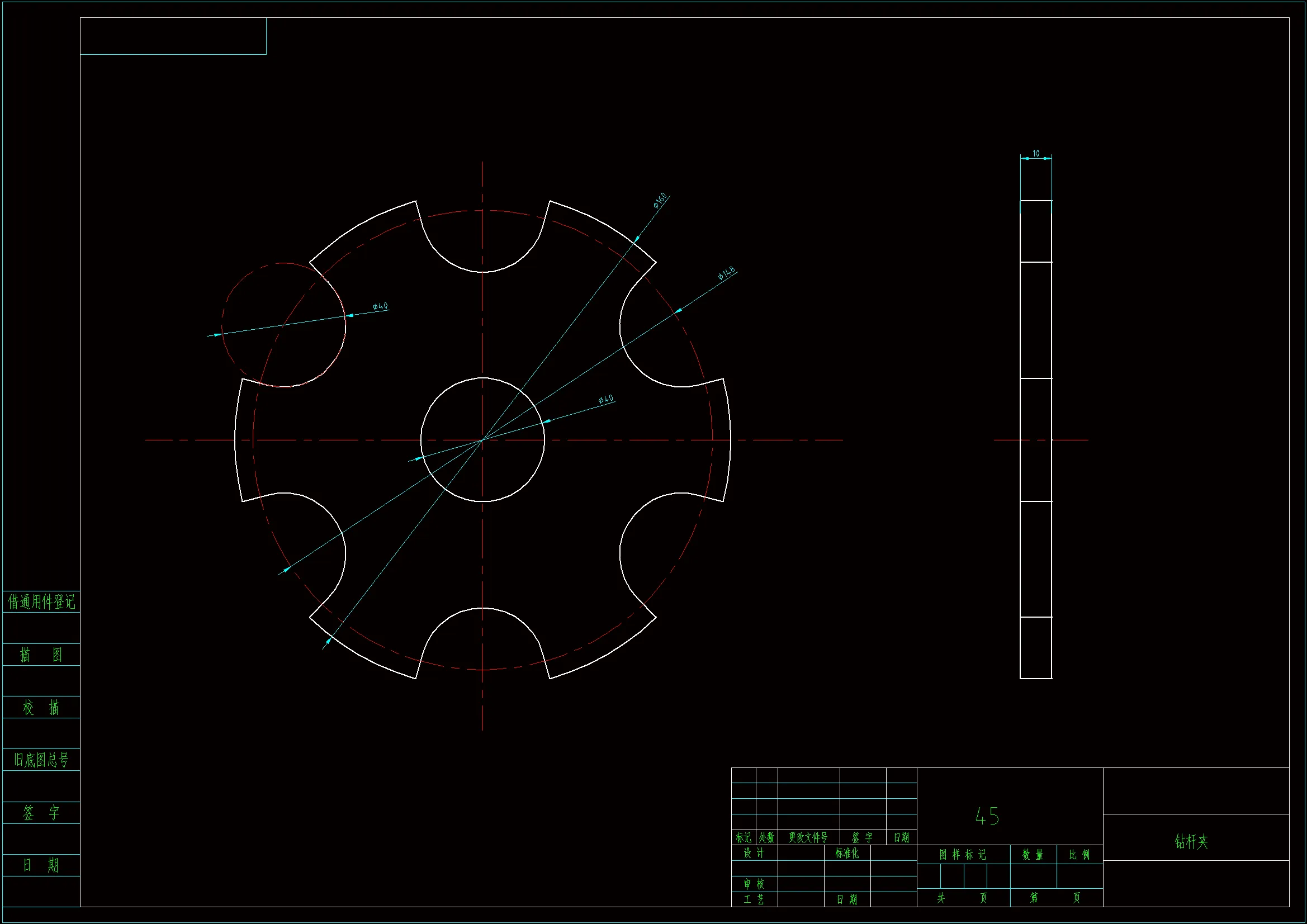Select the φ40 label of center hole
This screenshot has height=924, width=1307.
605,399
